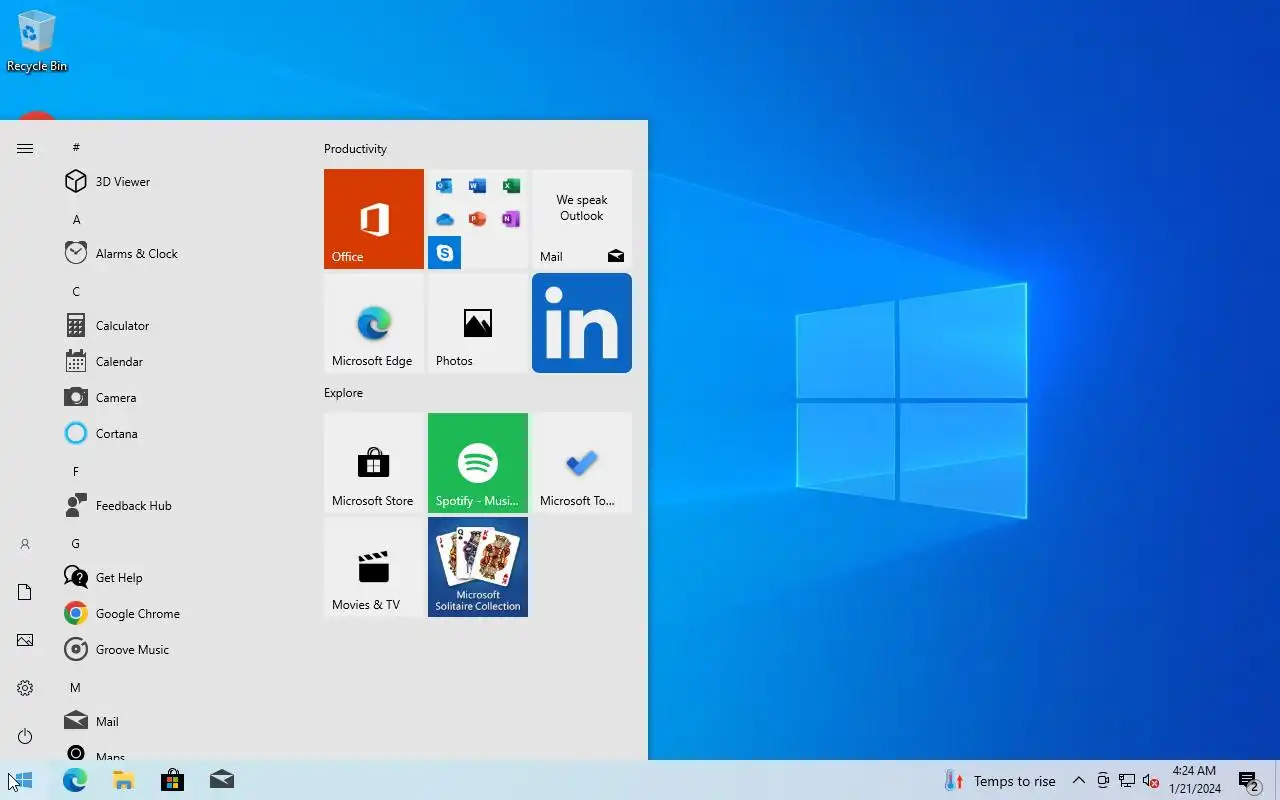Open Outlook in the Office apps folder tile
Image resolution: width=1280 pixels, height=800 pixels.
(445, 186)
